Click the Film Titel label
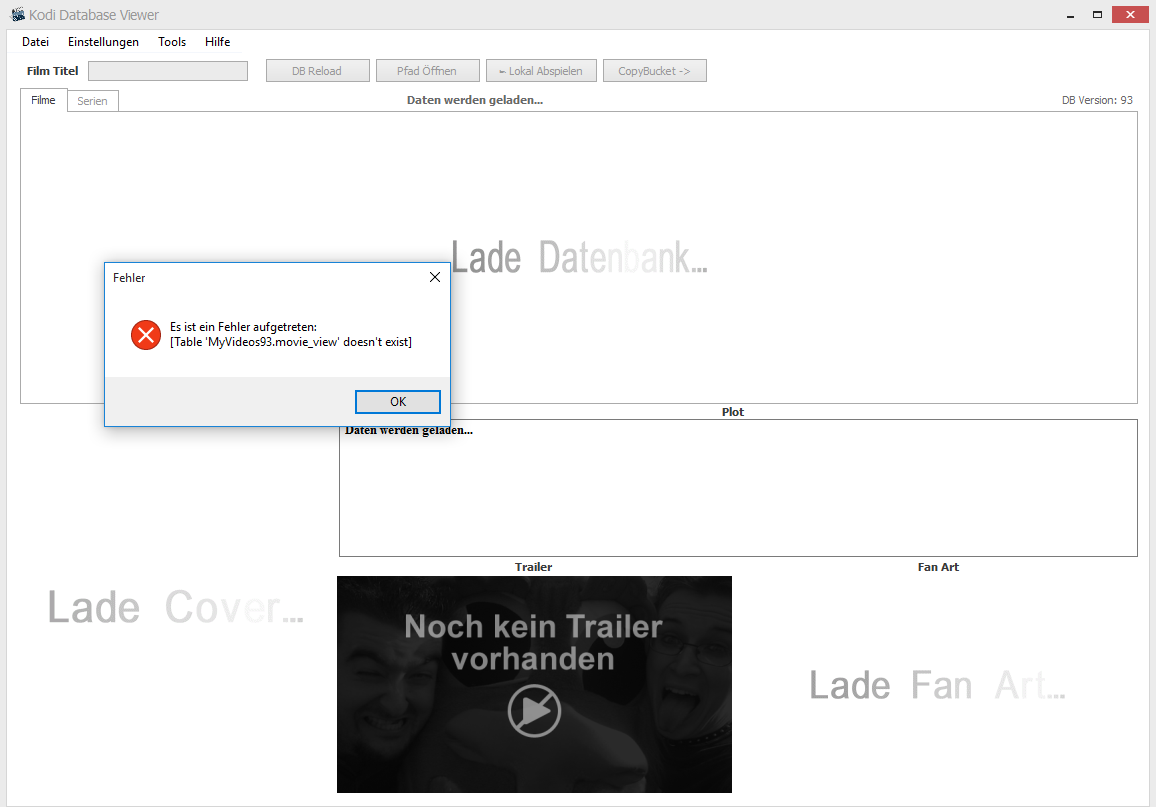This screenshot has width=1156, height=807. (52, 71)
